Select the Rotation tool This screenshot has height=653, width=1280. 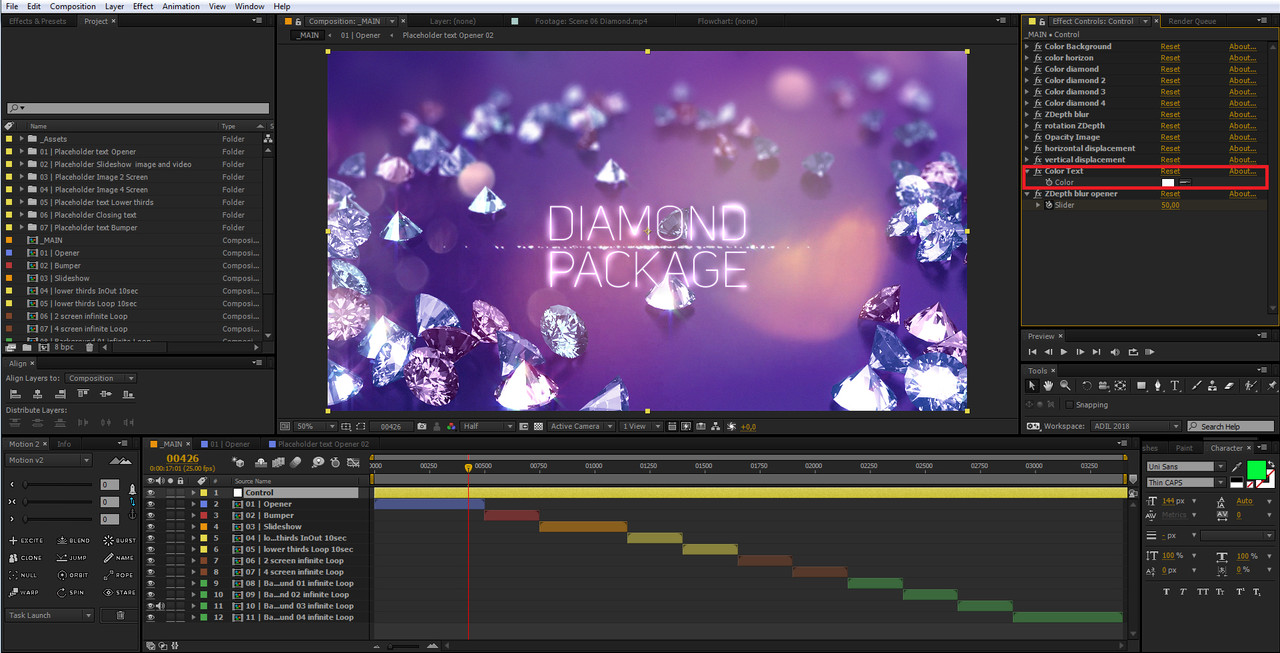1087,385
